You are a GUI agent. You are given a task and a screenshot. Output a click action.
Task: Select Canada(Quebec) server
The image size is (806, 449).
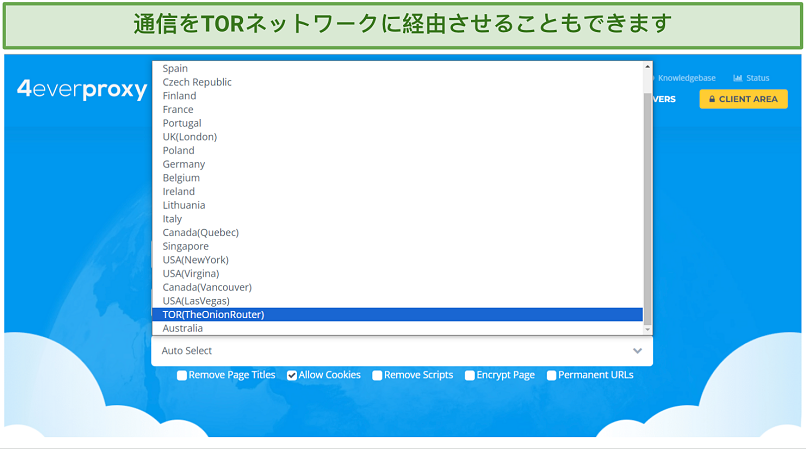tap(397, 232)
